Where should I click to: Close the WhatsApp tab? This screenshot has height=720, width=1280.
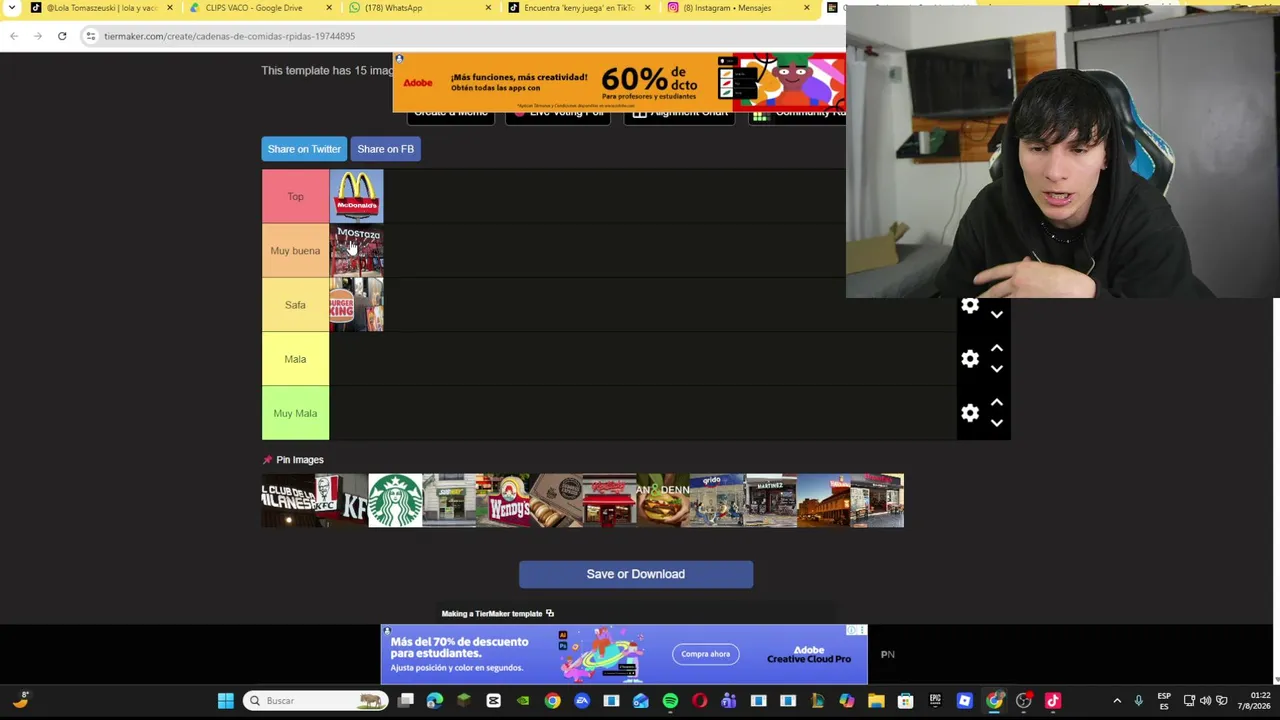click(488, 8)
